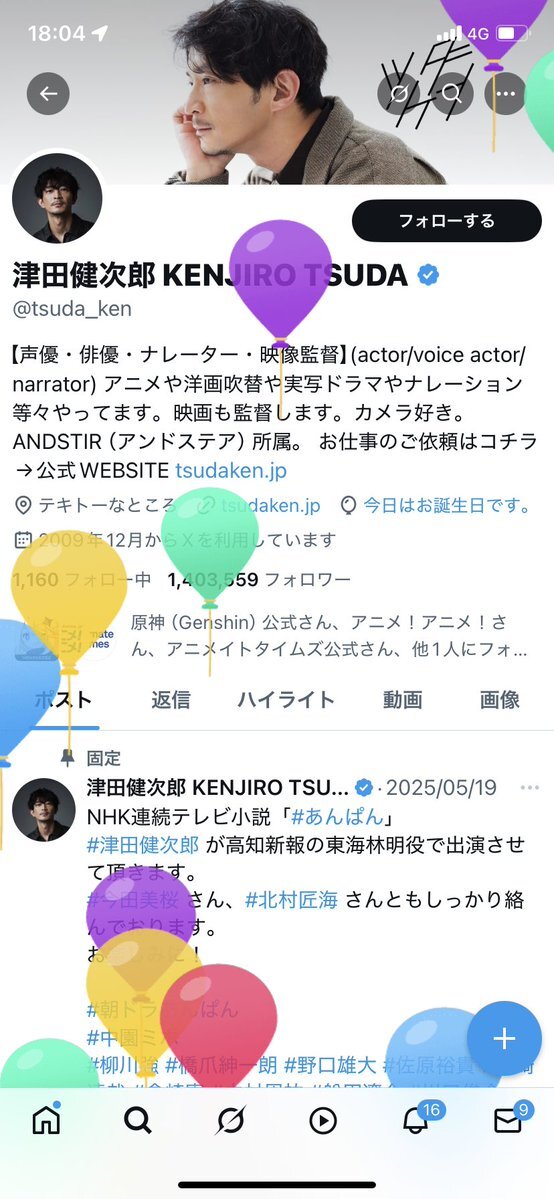
Task: Go to Home in bottom navigation
Action: 47,1121
